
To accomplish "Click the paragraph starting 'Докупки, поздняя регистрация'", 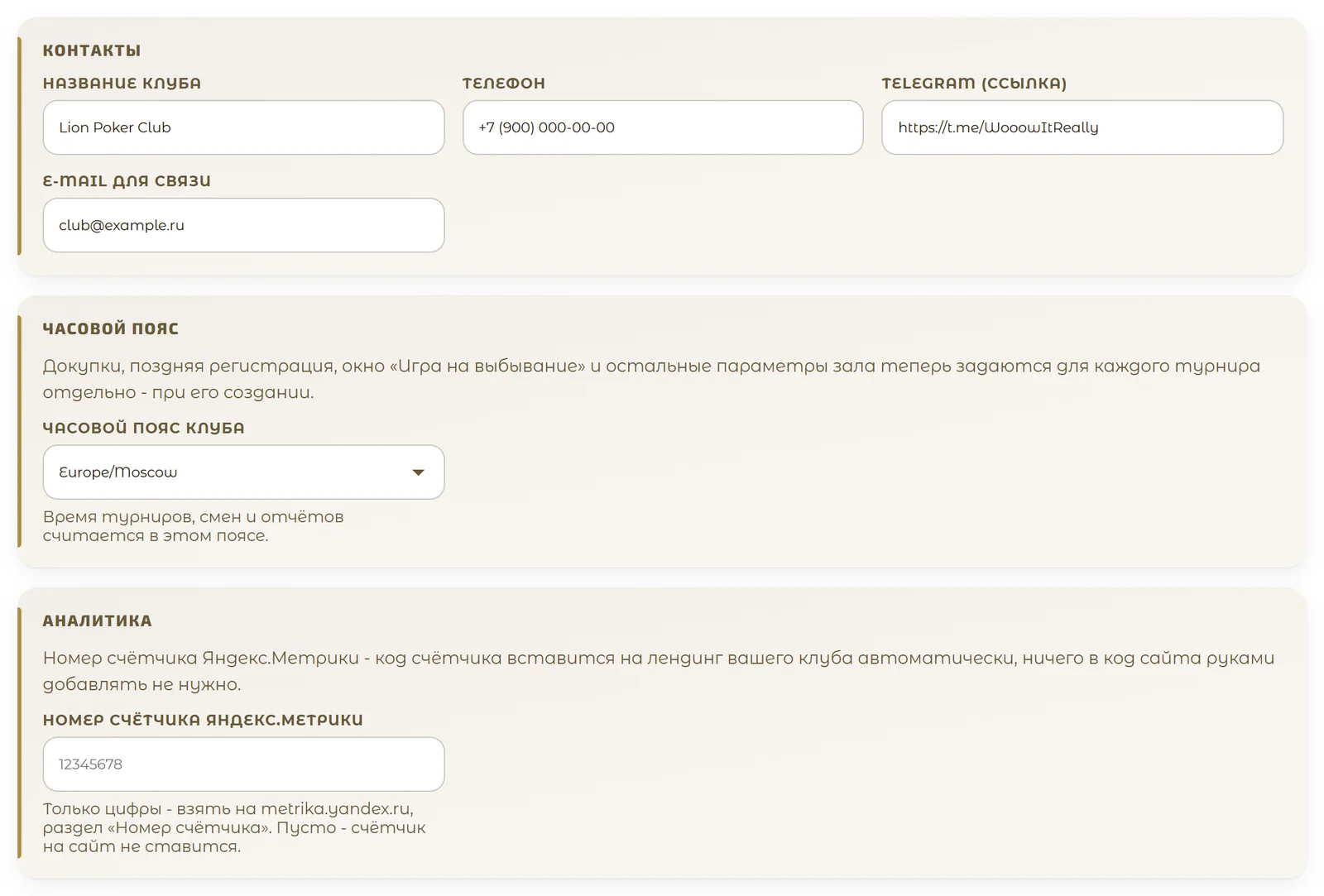I will pos(651,379).
